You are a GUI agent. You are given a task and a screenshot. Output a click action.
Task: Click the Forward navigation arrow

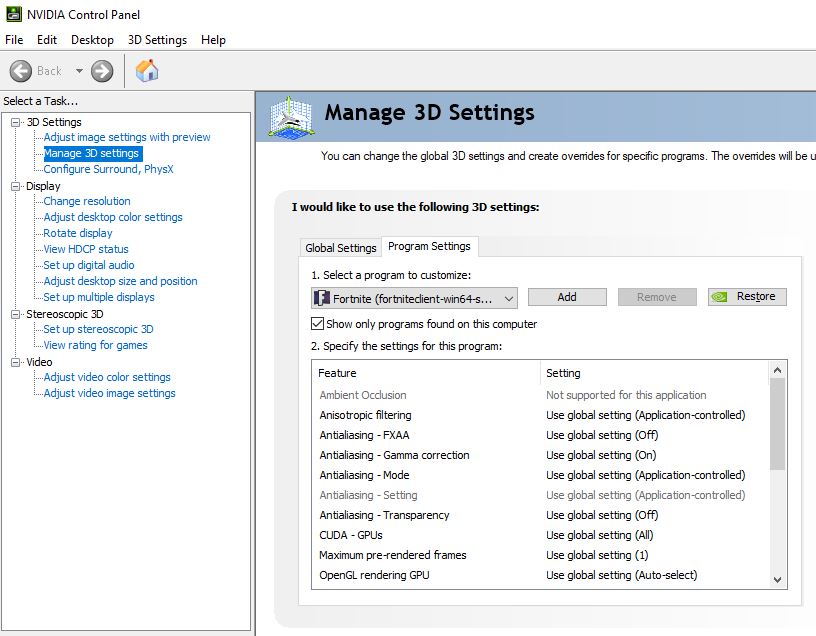[100, 70]
